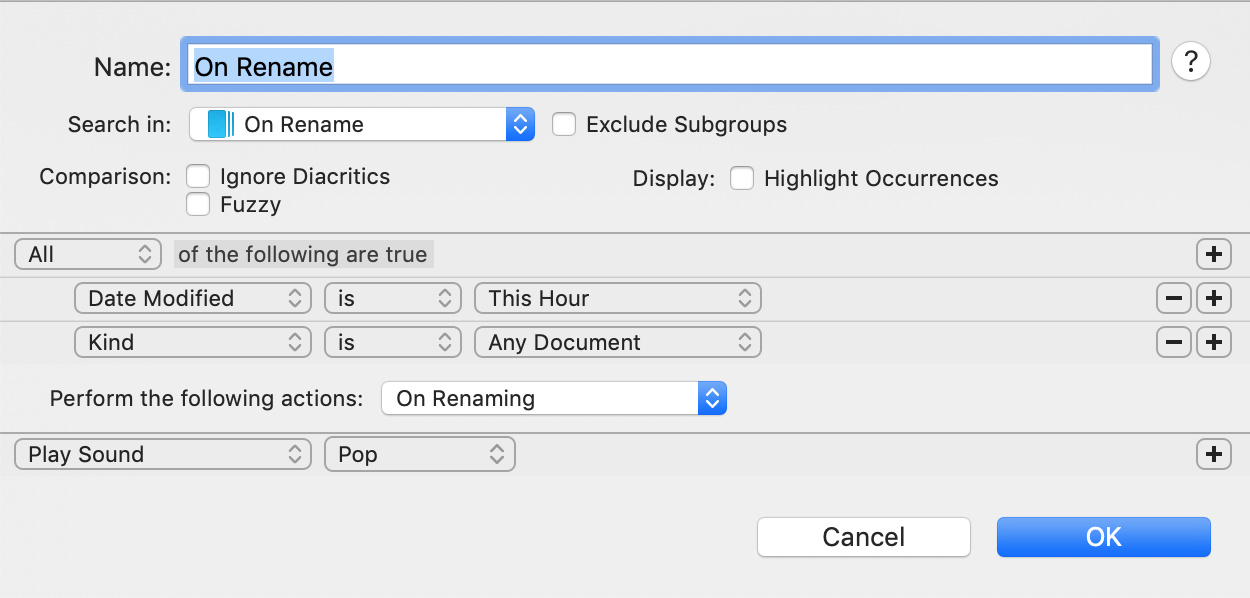This screenshot has width=1250, height=598.
Task: Open the Search in dropdown
Action: [x=519, y=124]
